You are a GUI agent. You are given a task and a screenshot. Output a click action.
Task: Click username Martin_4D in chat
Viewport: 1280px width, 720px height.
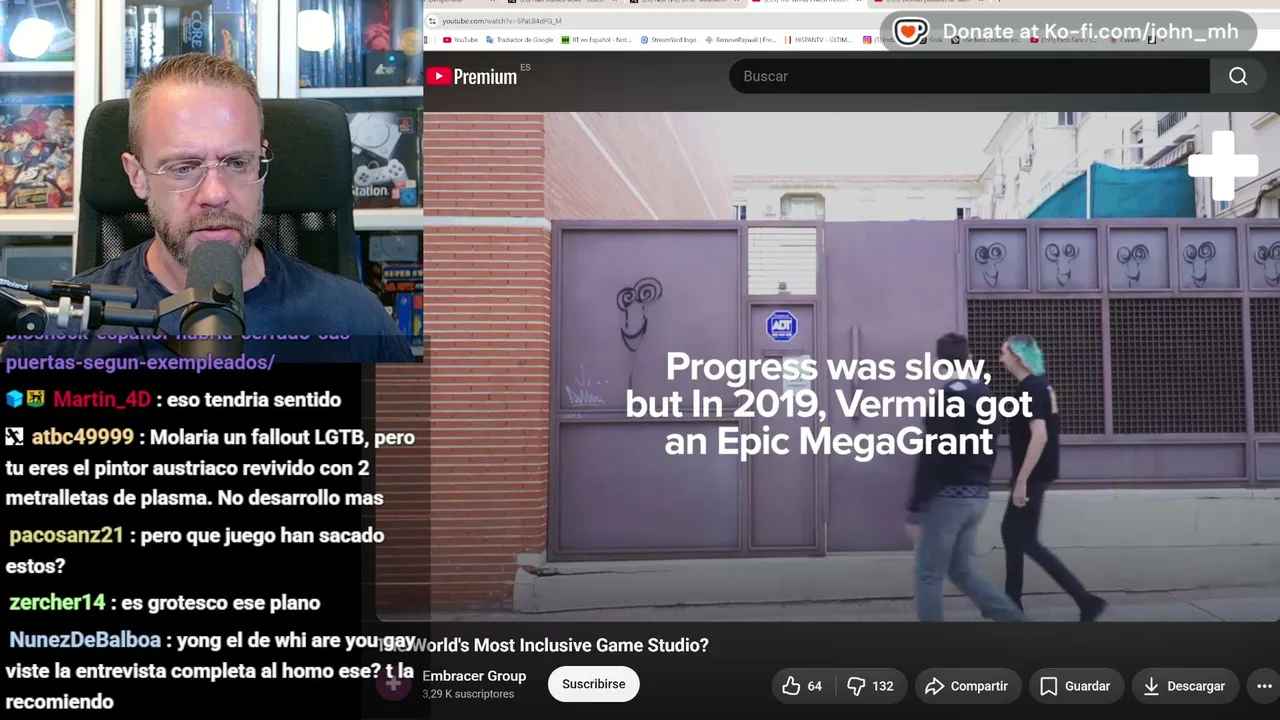102,400
